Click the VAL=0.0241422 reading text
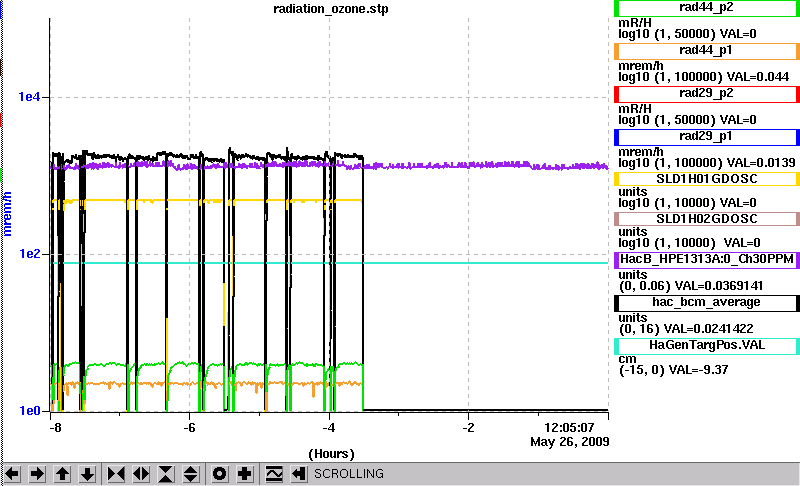The width and height of the screenshot is (800, 486). (x=709, y=329)
